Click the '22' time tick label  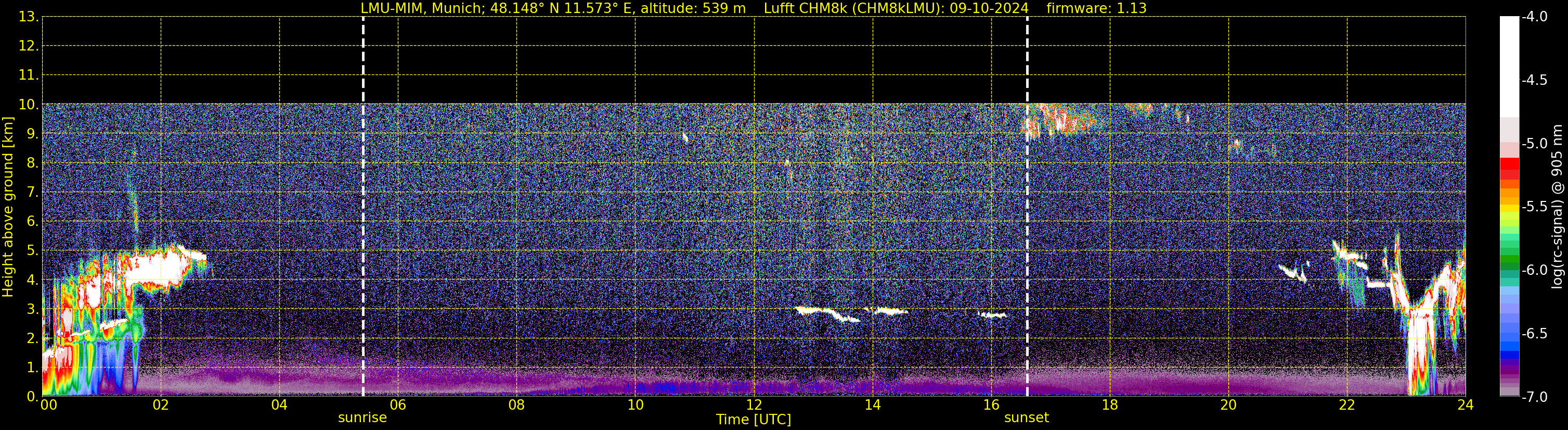pyautogui.click(x=1347, y=405)
